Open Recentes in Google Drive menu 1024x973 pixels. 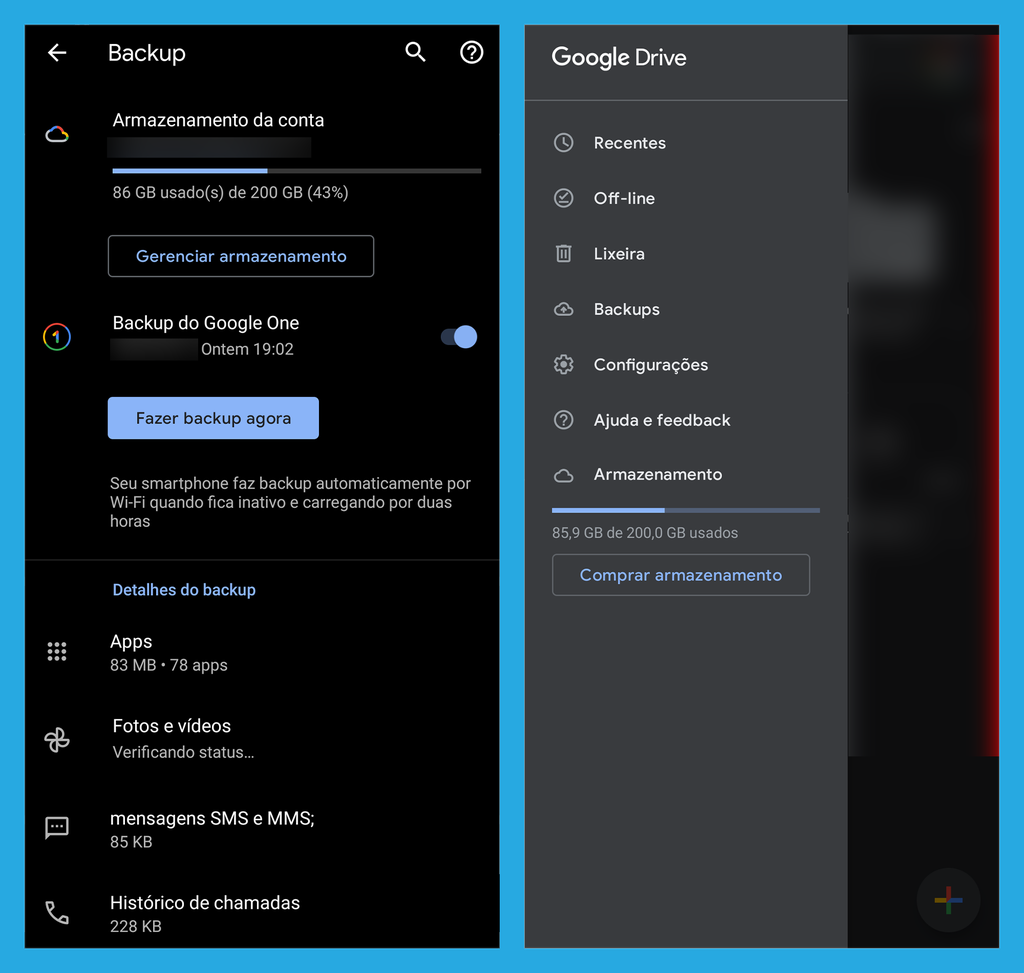(686, 142)
